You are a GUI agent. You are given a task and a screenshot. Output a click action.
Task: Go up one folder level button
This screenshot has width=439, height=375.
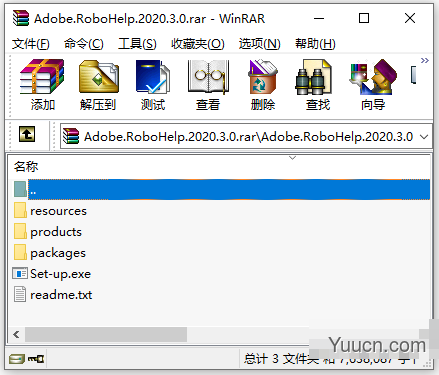tap(27, 135)
